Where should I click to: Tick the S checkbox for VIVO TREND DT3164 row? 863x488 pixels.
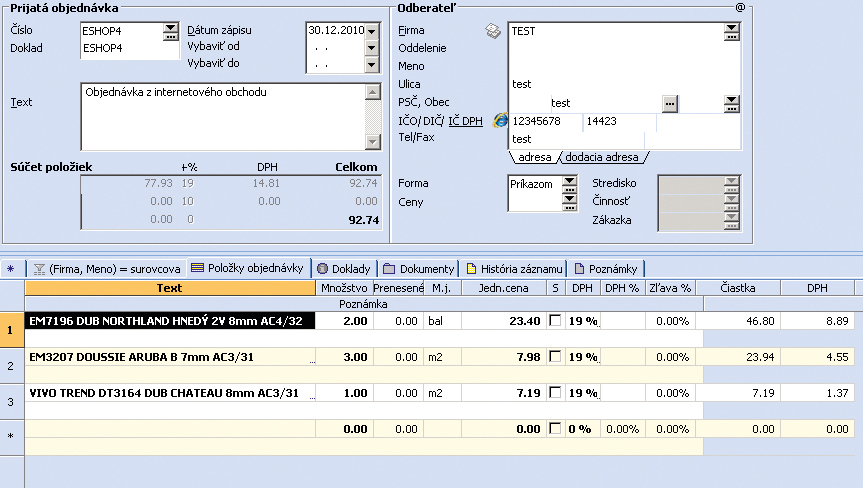click(x=555, y=392)
